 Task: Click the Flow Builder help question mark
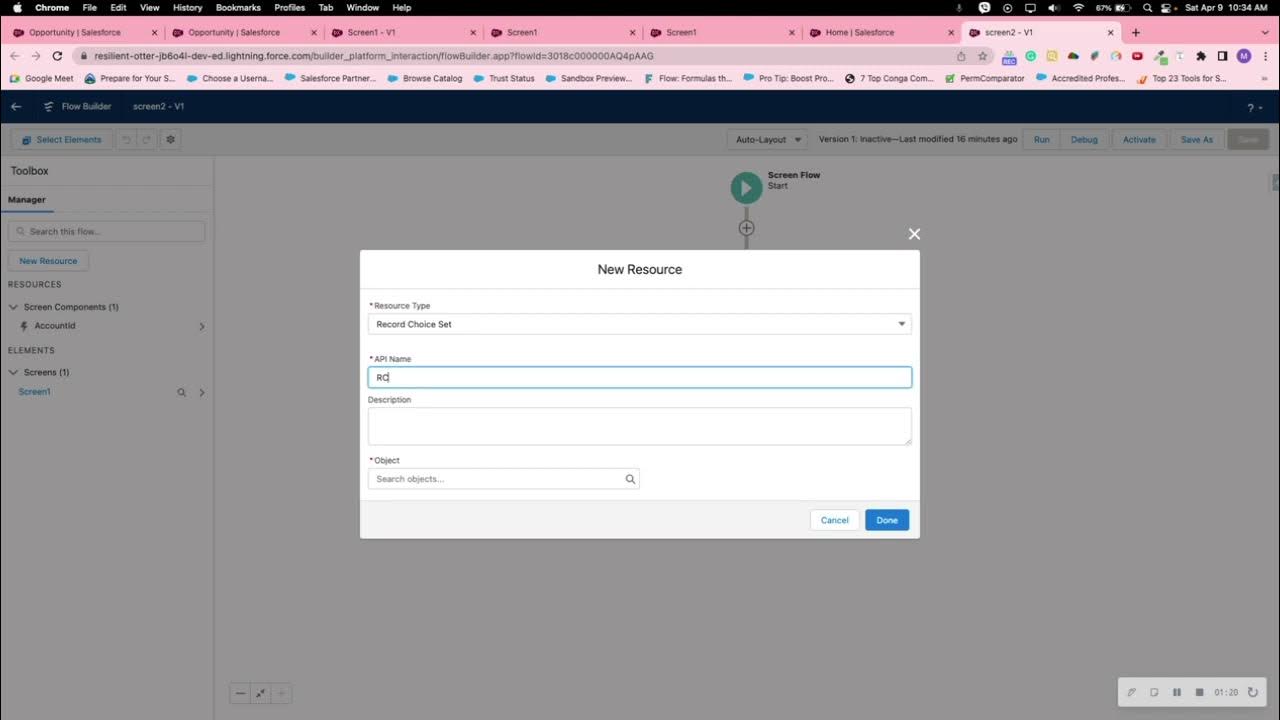1250,107
